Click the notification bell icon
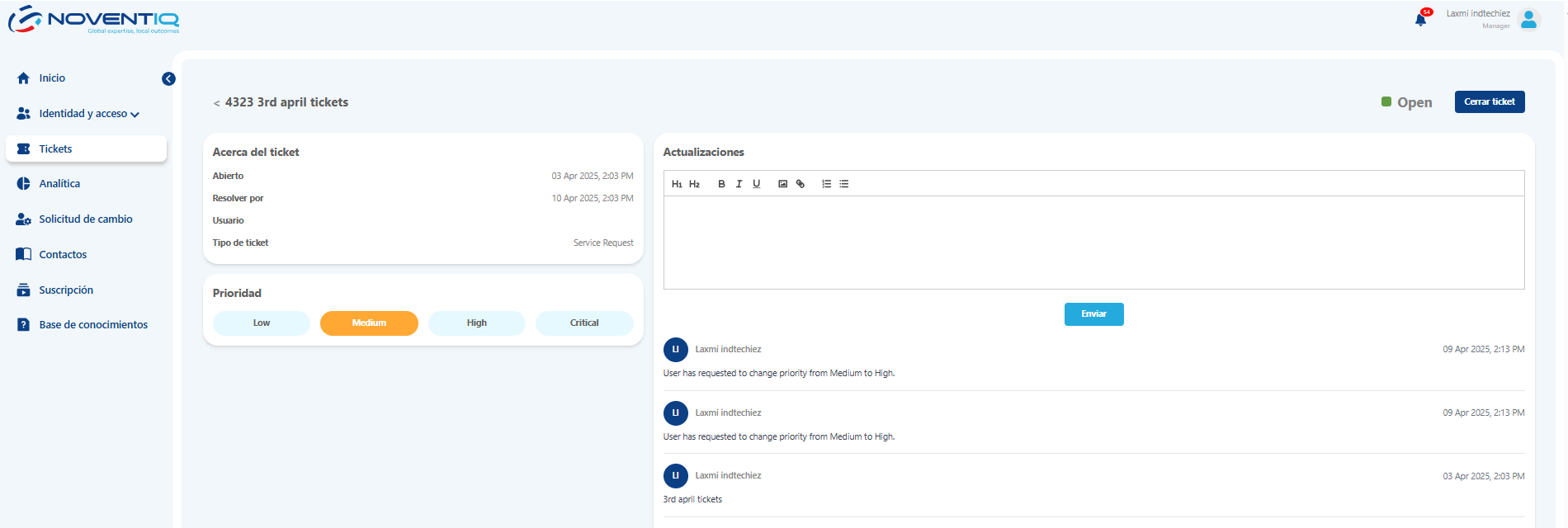This screenshot has width=1568, height=528. point(1420,20)
